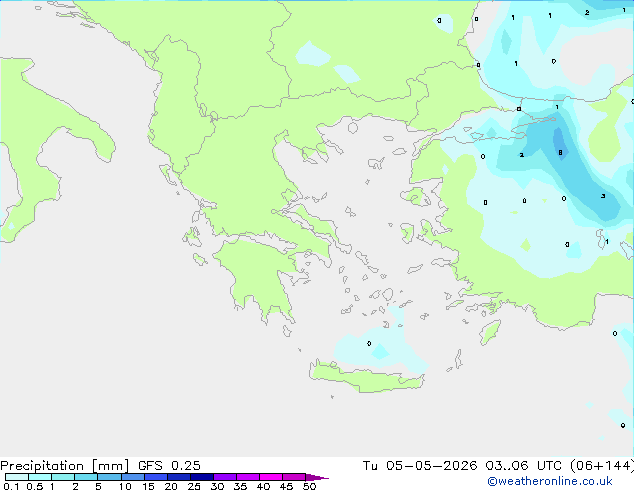
Task: Click the 45–50 mm legend swatch
Action: pyautogui.click(x=294, y=477)
